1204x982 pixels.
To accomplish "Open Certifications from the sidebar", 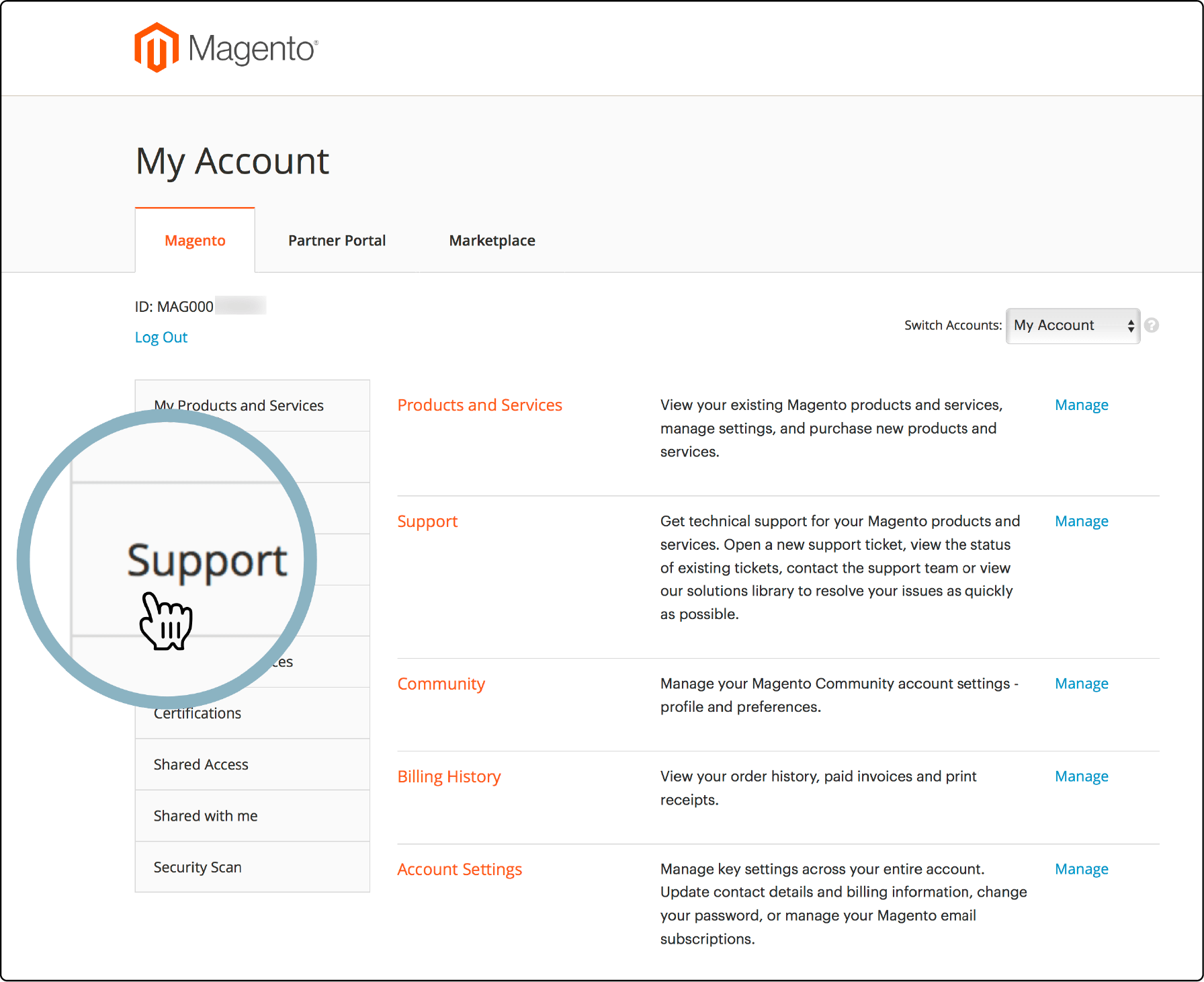I will click(198, 712).
